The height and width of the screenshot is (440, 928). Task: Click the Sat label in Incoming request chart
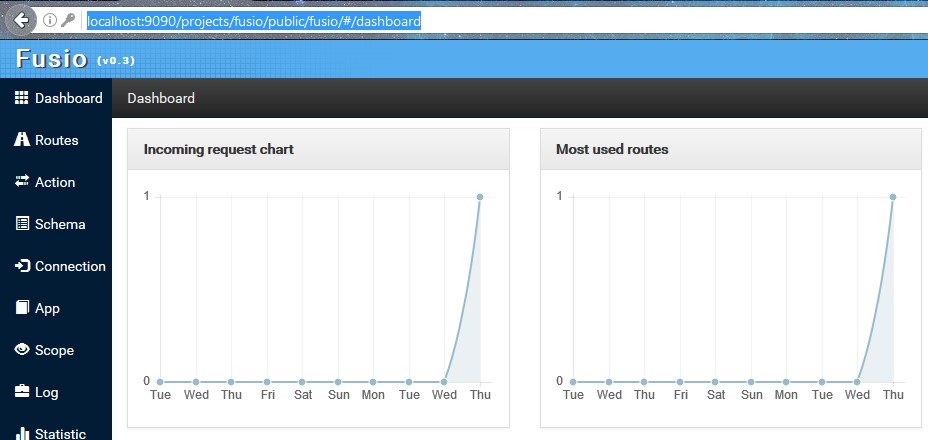click(303, 395)
